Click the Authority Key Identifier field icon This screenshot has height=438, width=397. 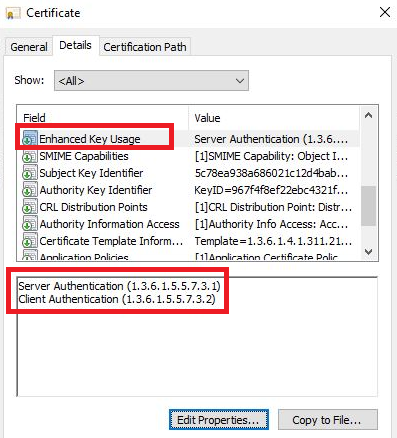click(30, 190)
